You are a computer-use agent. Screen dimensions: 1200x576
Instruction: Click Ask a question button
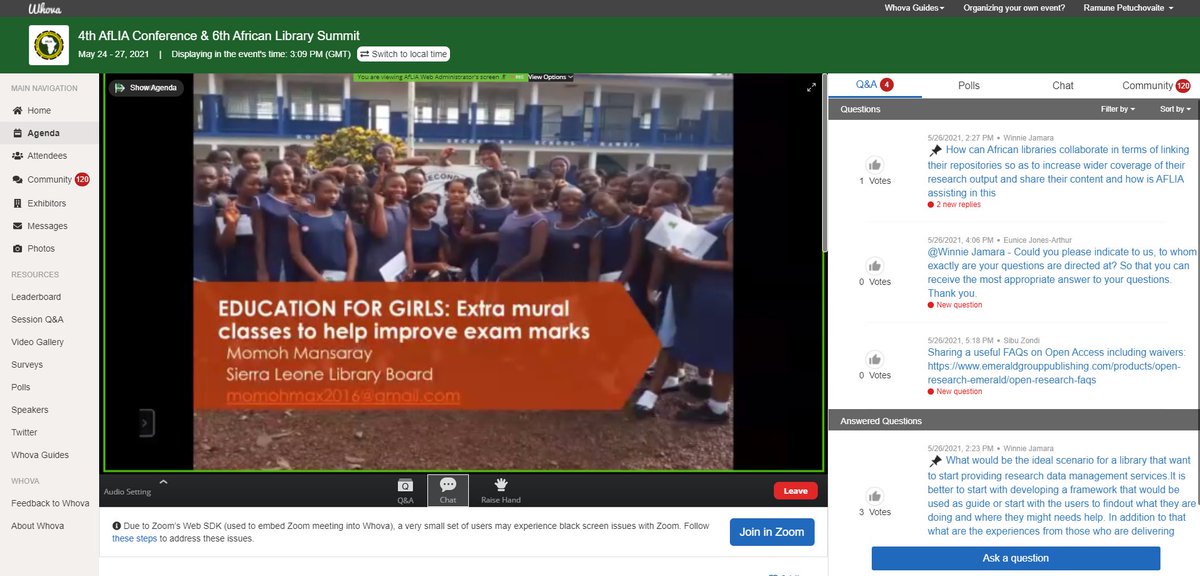pyautogui.click(x=1015, y=558)
